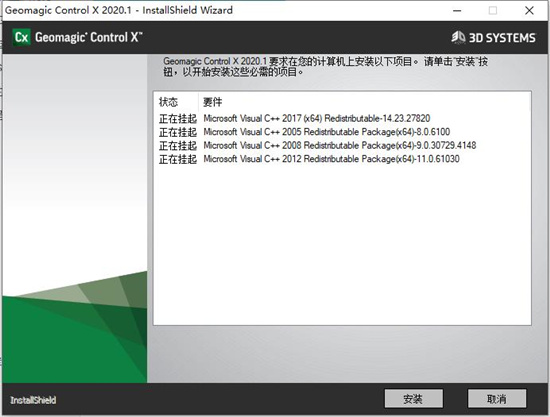Minimize the InstallShield Wizard window
Image resolution: width=550 pixels, height=417 pixels.
point(457,11)
